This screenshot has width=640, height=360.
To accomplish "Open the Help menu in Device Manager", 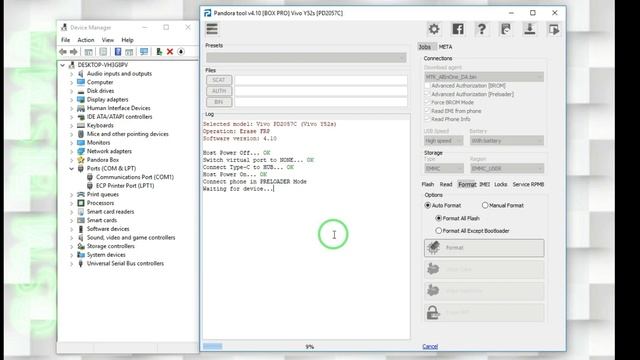I will click(127, 40).
